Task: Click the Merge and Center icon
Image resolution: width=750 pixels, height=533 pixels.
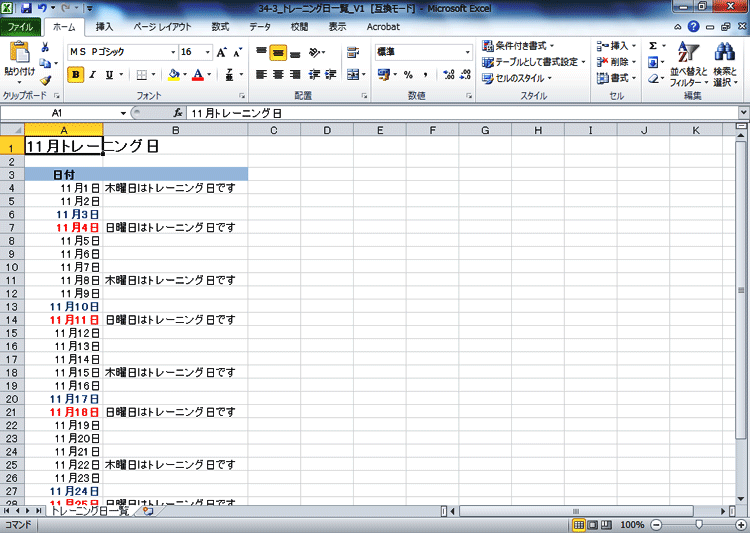Action: pos(353,75)
